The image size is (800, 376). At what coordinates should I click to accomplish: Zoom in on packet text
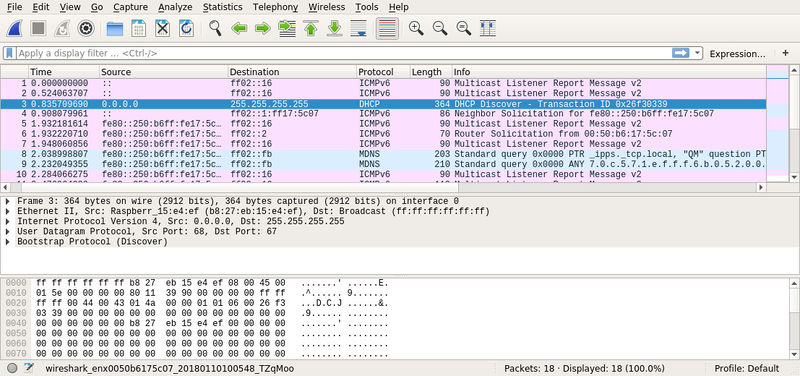pos(416,29)
